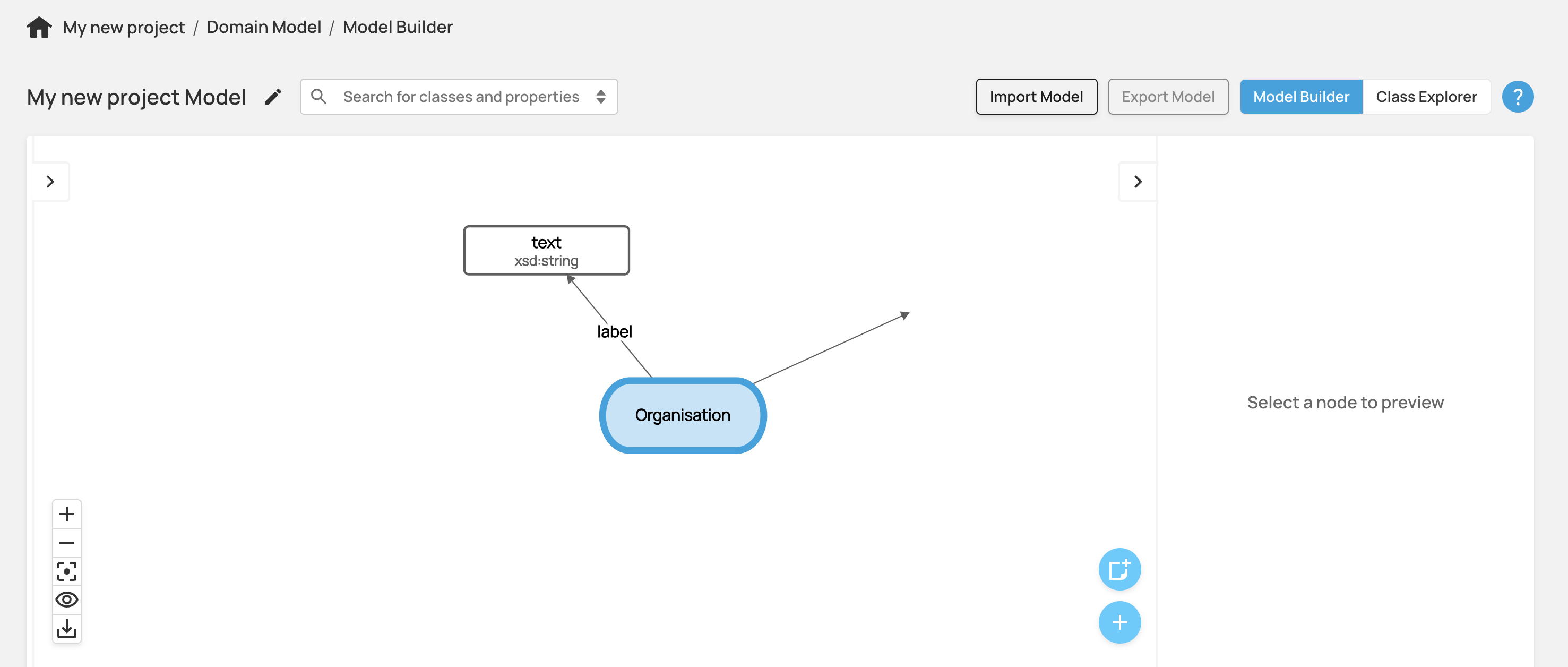Screen dimensions: 1568x667
Task: Open help with the question mark icon
Action: pyautogui.click(x=1517, y=97)
